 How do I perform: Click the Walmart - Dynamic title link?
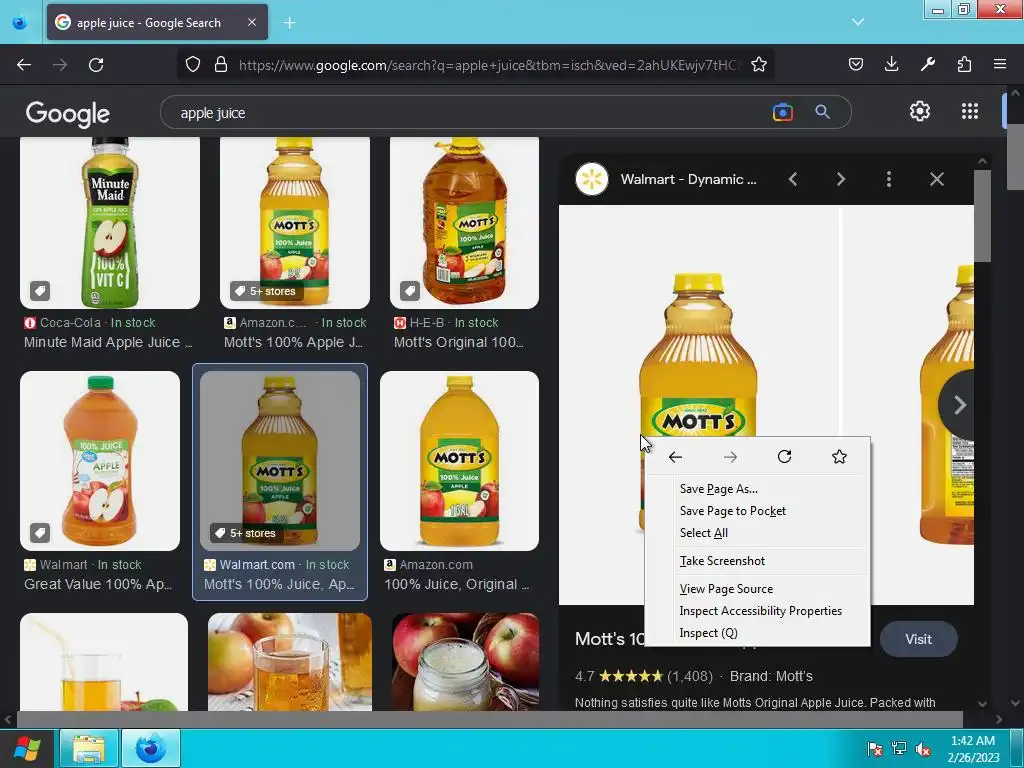point(688,180)
